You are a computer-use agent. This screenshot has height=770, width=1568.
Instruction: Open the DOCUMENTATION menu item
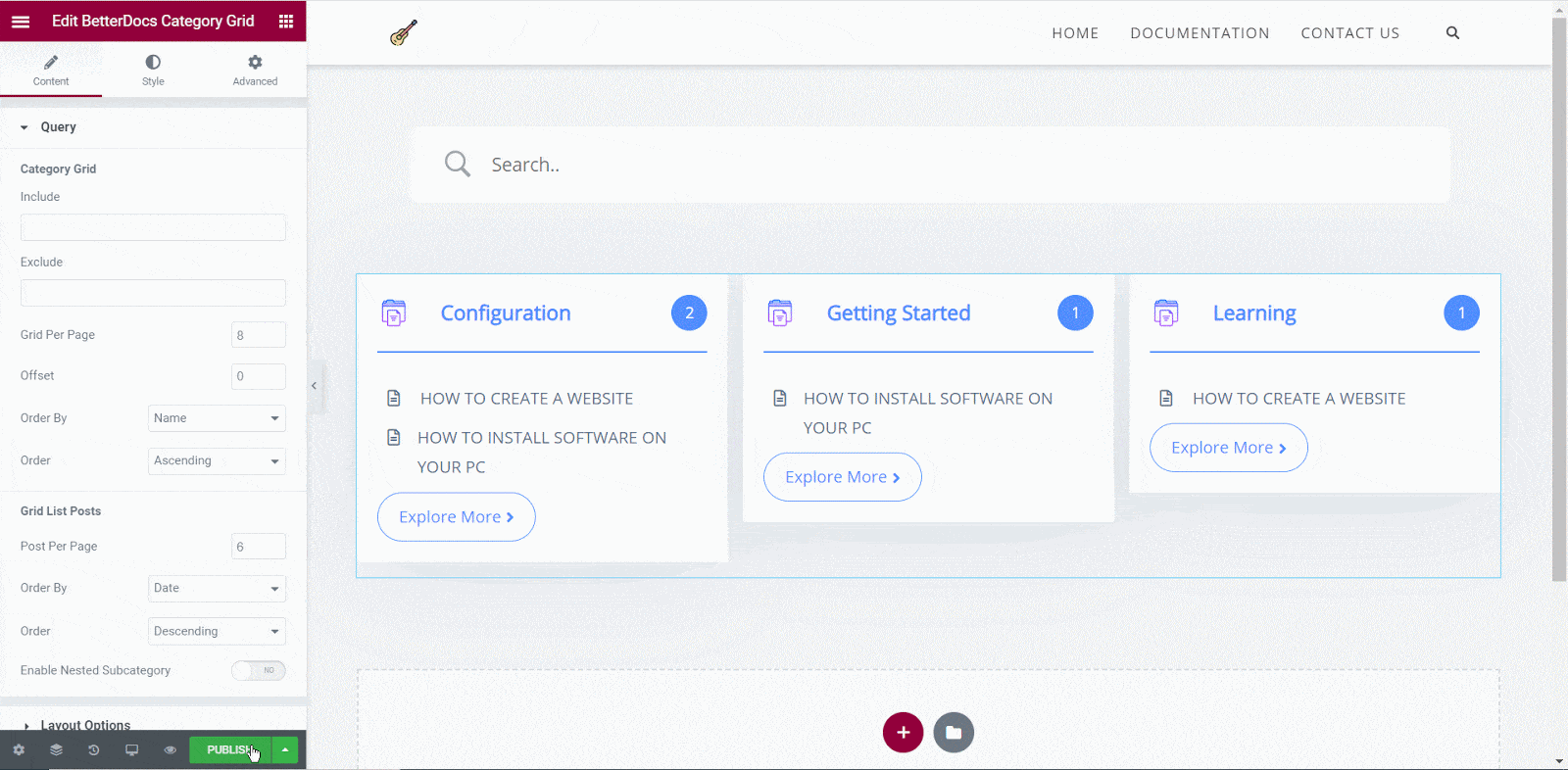click(x=1200, y=33)
